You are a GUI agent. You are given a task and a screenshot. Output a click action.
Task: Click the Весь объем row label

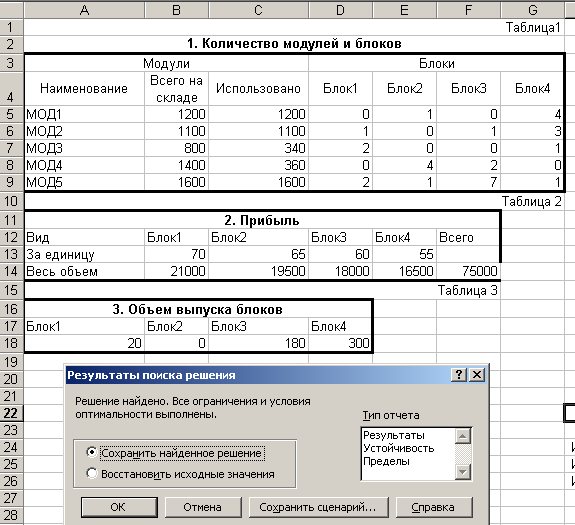click(84, 271)
